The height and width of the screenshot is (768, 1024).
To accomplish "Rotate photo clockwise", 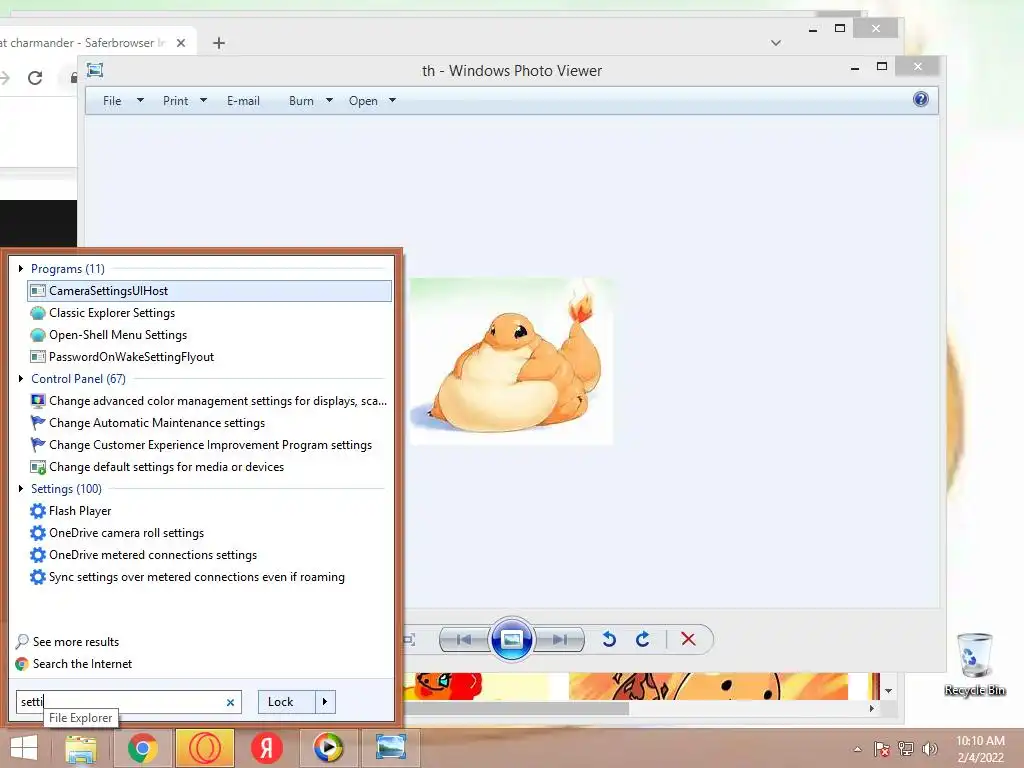I will tap(643, 639).
